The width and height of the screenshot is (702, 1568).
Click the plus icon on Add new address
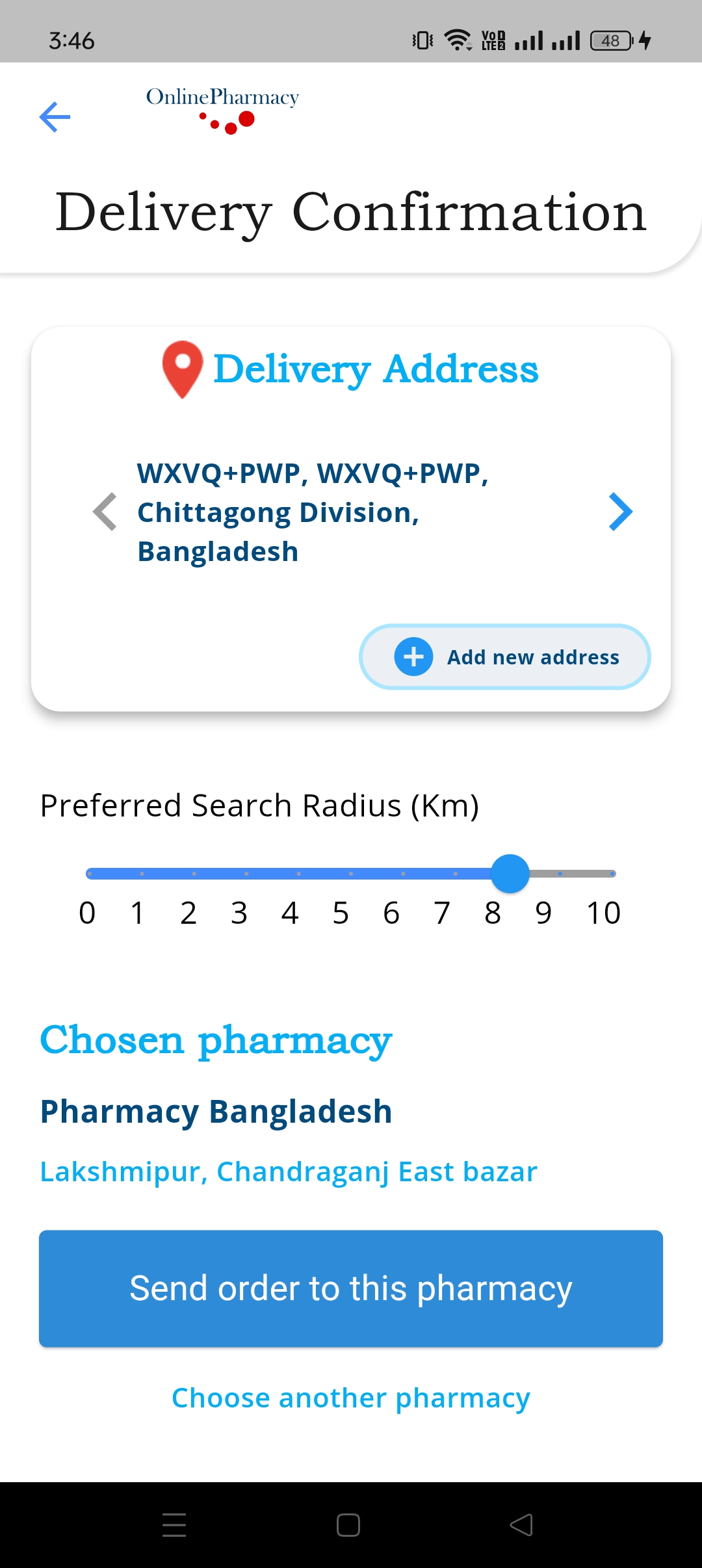413,657
